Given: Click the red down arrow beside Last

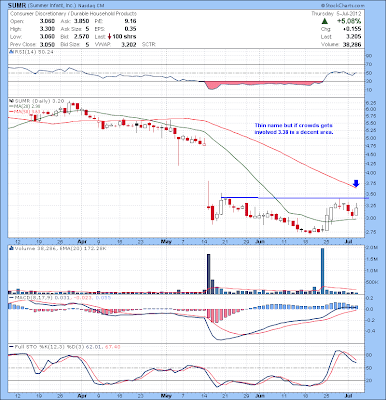Looking at the screenshot, I should click(x=109, y=37).
